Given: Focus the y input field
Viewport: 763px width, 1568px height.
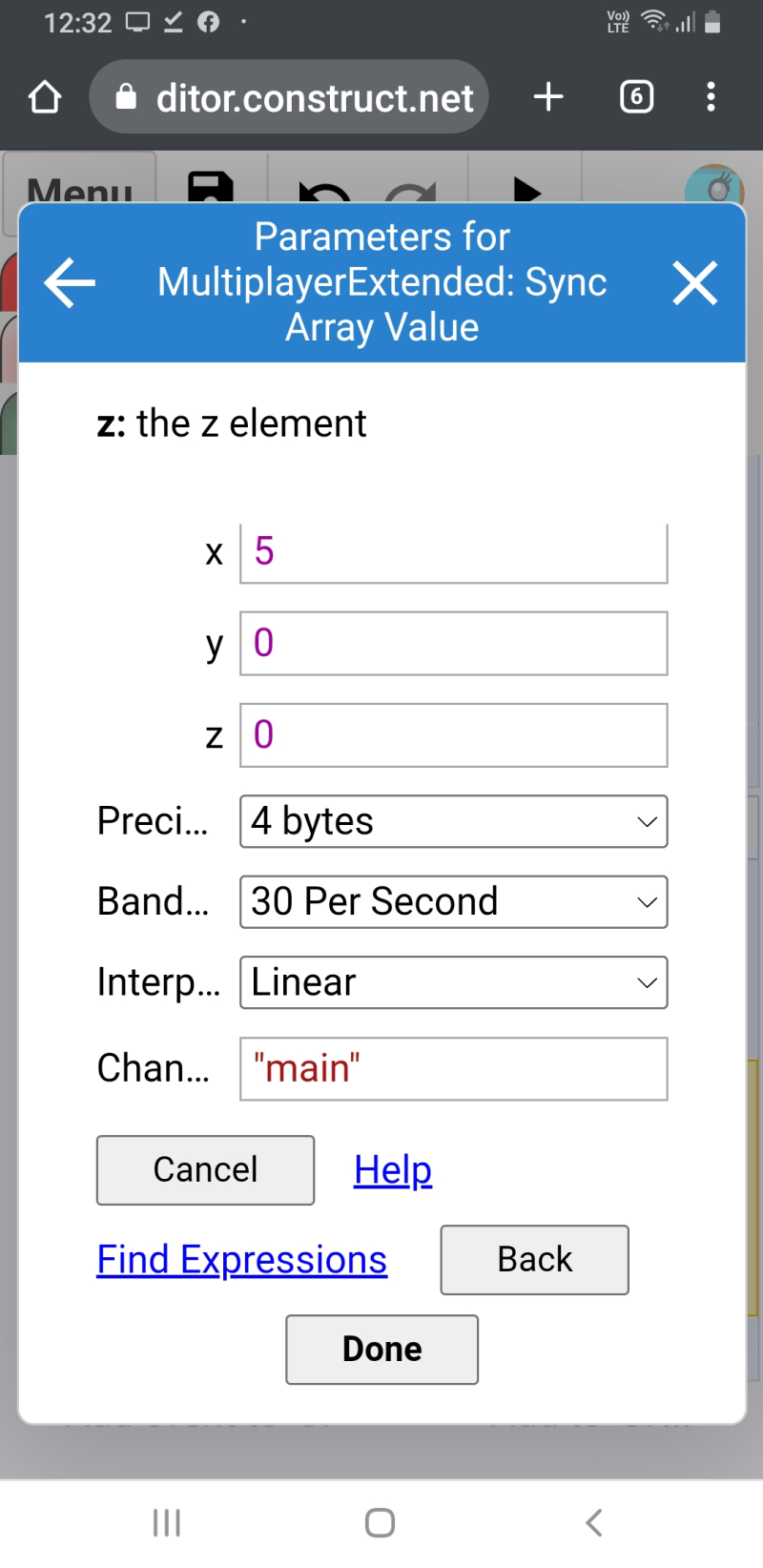Looking at the screenshot, I should pyautogui.click(x=453, y=643).
